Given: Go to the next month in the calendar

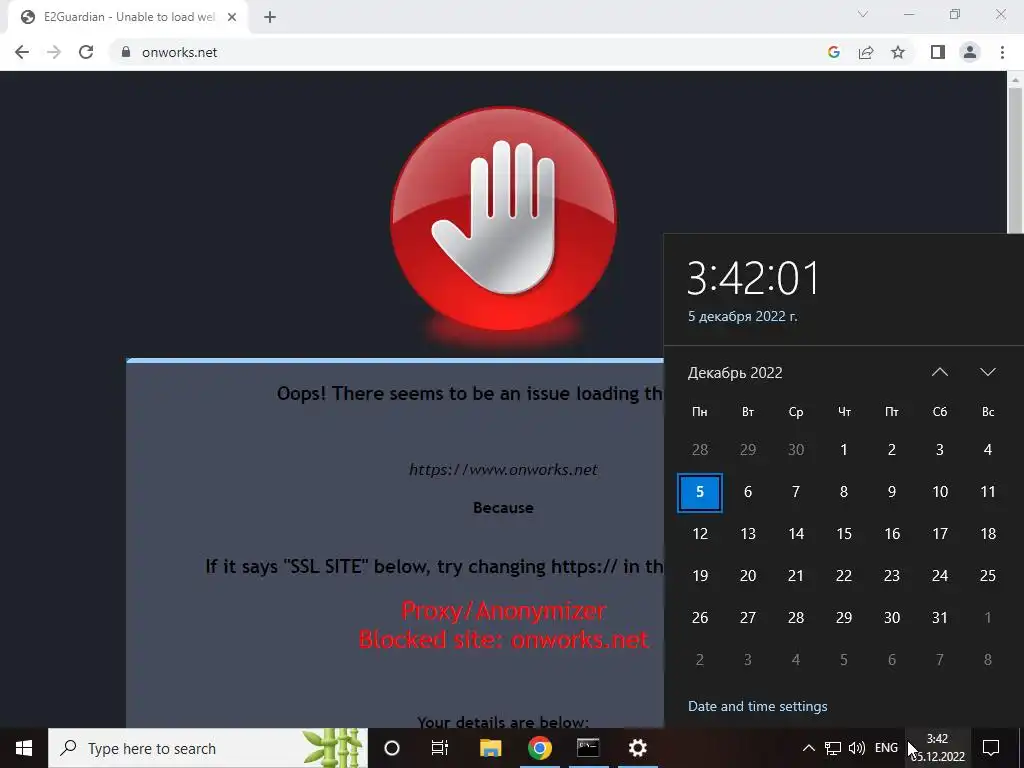Looking at the screenshot, I should (x=987, y=372).
